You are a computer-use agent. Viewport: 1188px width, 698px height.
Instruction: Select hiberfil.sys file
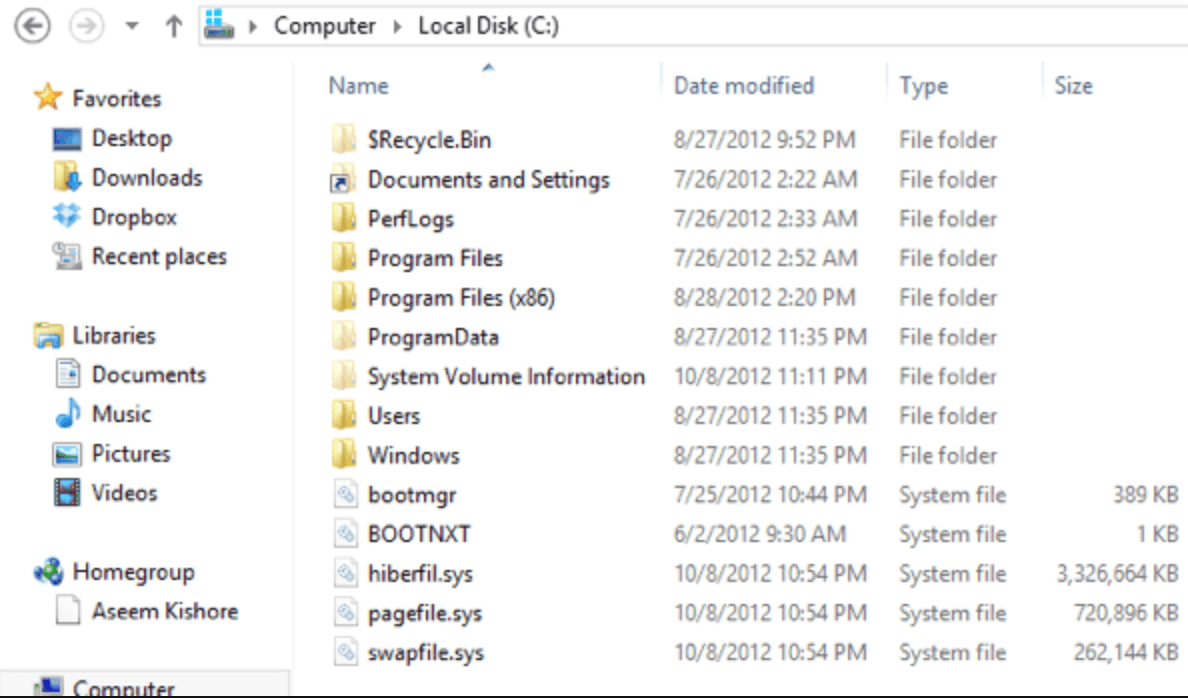pyautogui.click(x=420, y=574)
